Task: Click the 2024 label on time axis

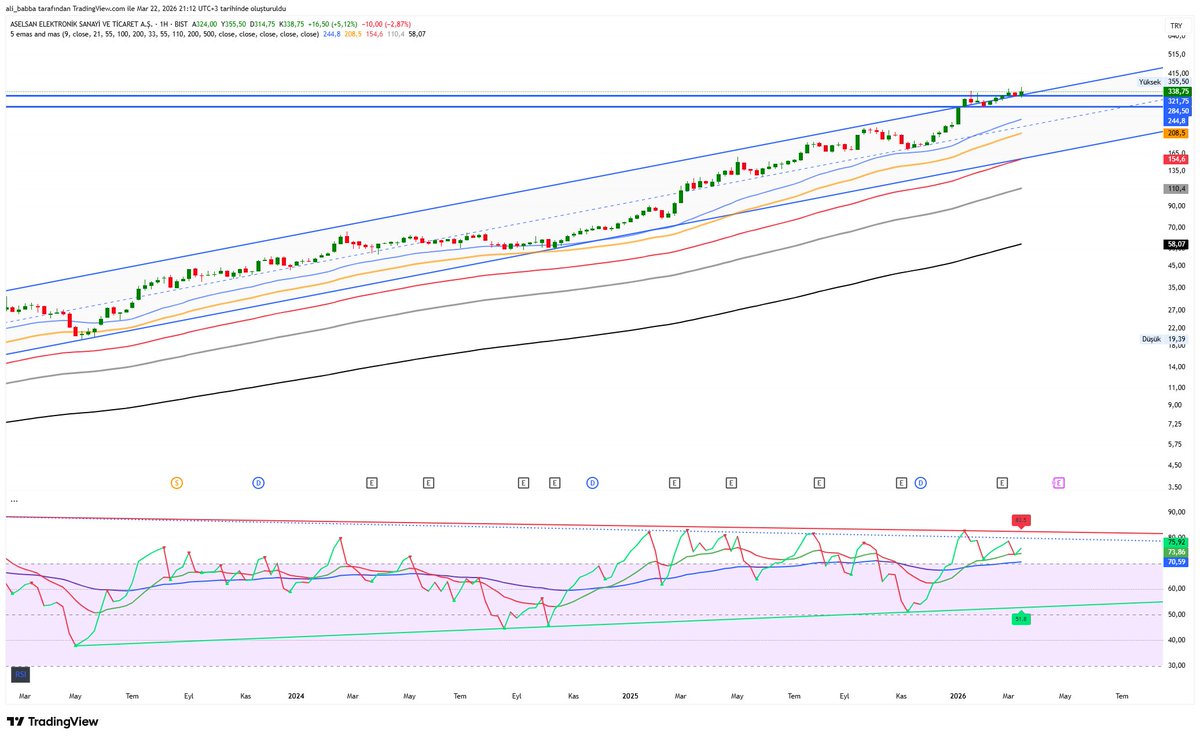Action: coord(296,695)
